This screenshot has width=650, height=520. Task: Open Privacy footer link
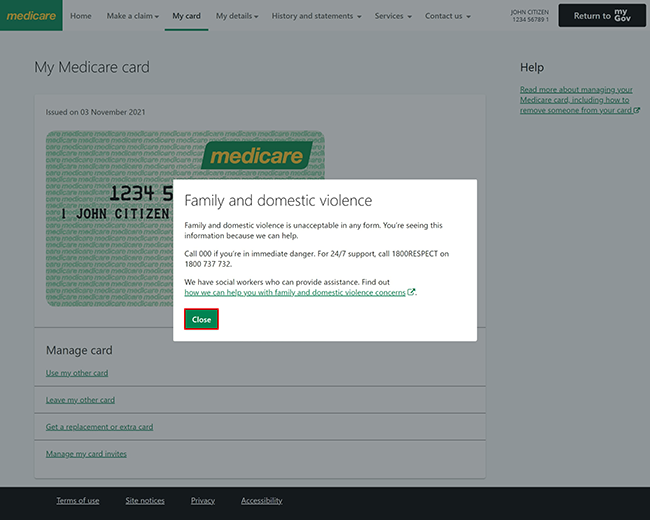click(203, 501)
